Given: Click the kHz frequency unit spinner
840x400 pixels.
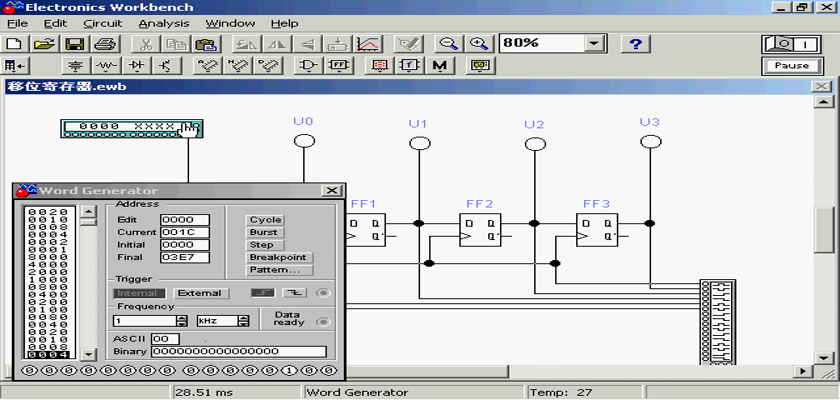Looking at the screenshot, I should [x=242, y=321].
